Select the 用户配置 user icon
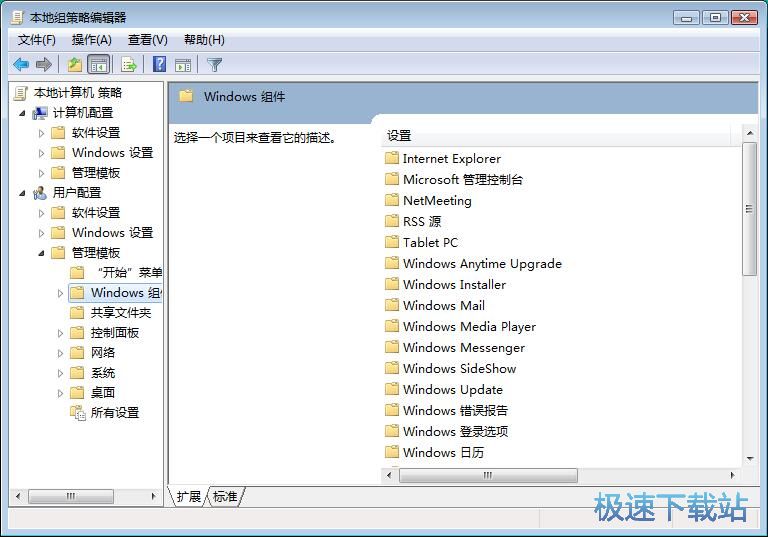768x537 pixels. tap(40, 193)
